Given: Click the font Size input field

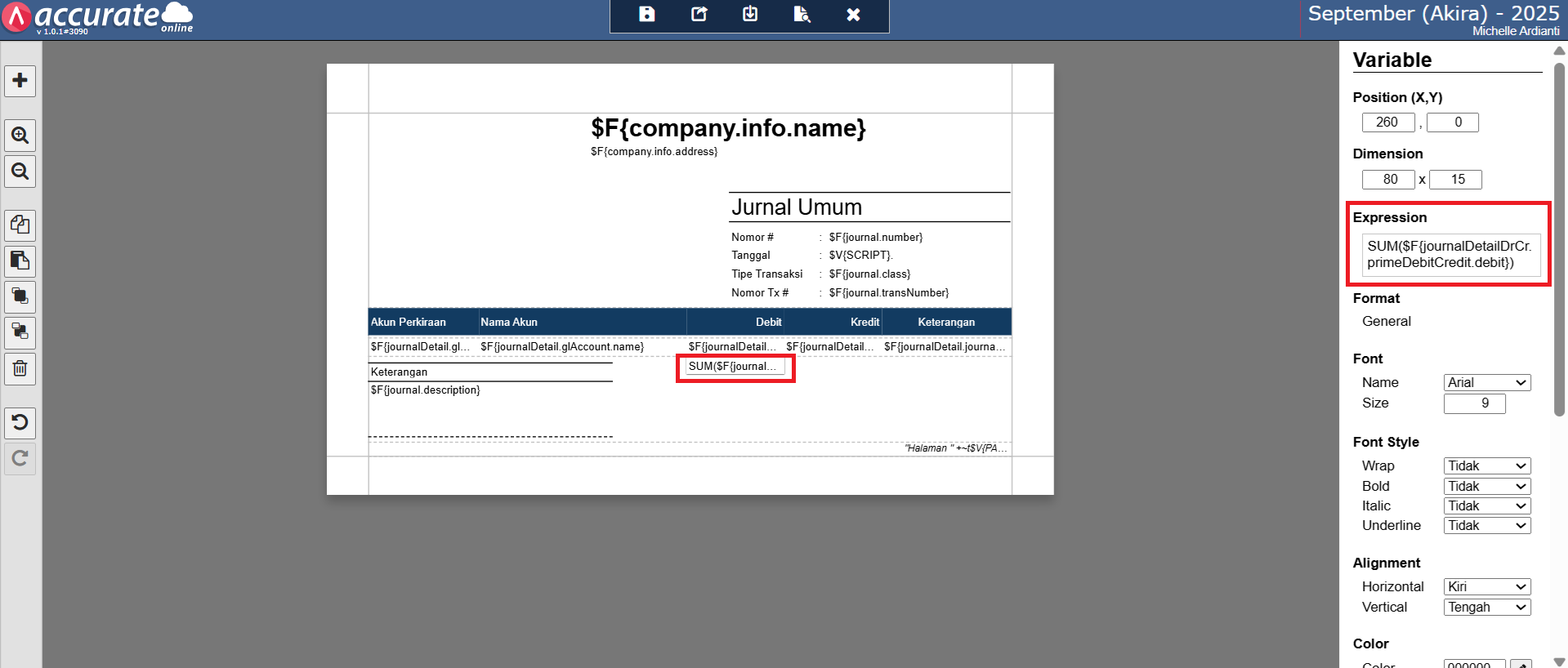Looking at the screenshot, I should pos(1474,403).
